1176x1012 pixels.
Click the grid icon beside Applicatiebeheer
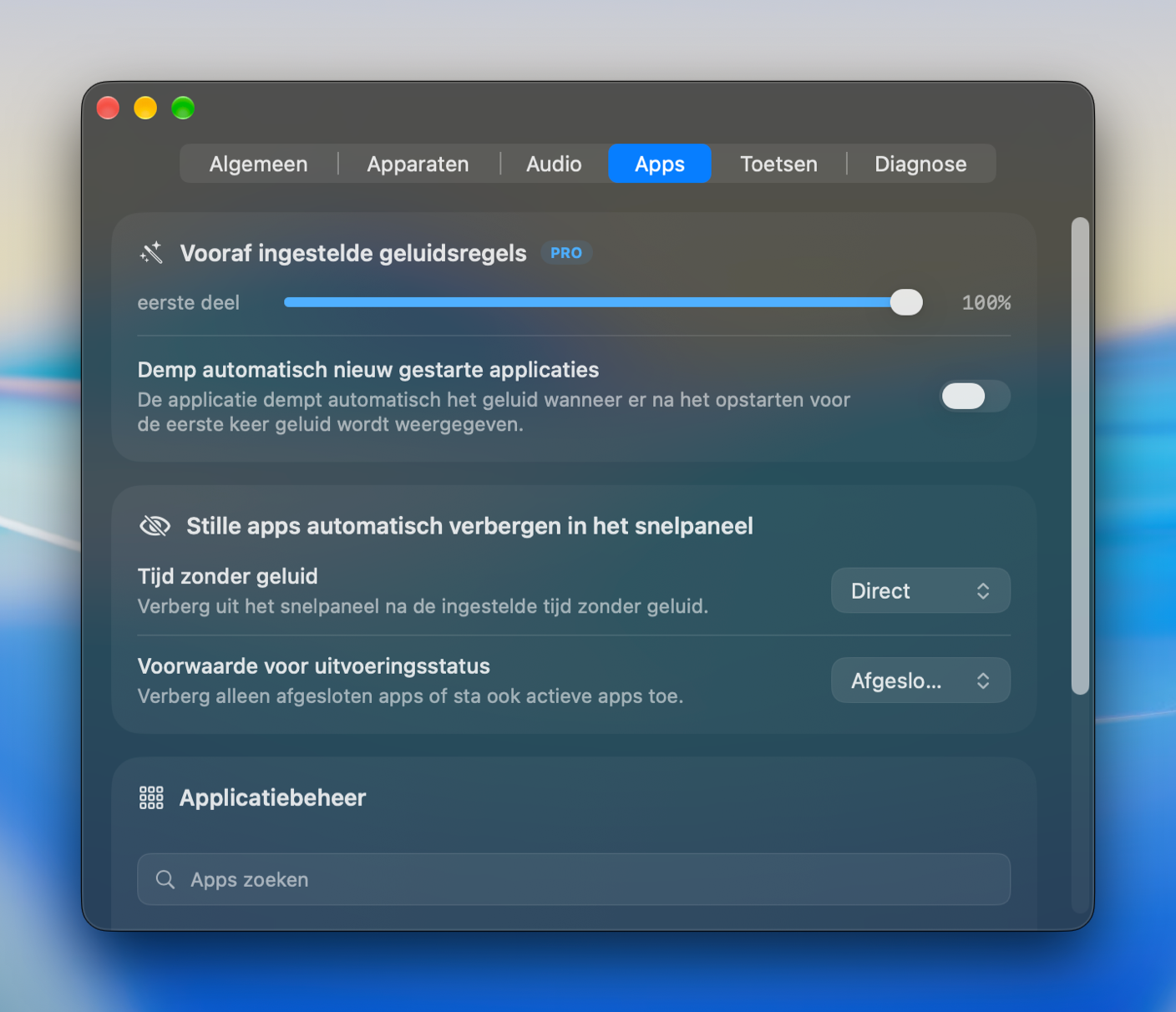(151, 798)
